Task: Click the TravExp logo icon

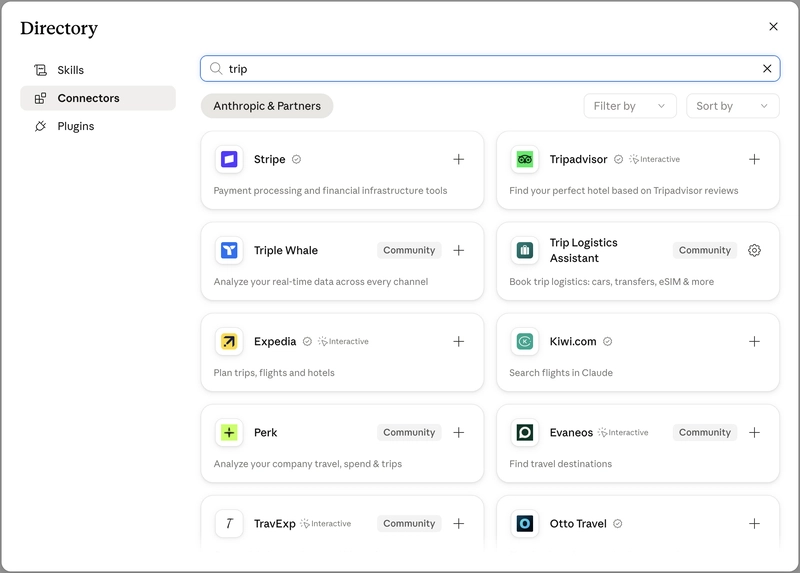Action: [229, 524]
